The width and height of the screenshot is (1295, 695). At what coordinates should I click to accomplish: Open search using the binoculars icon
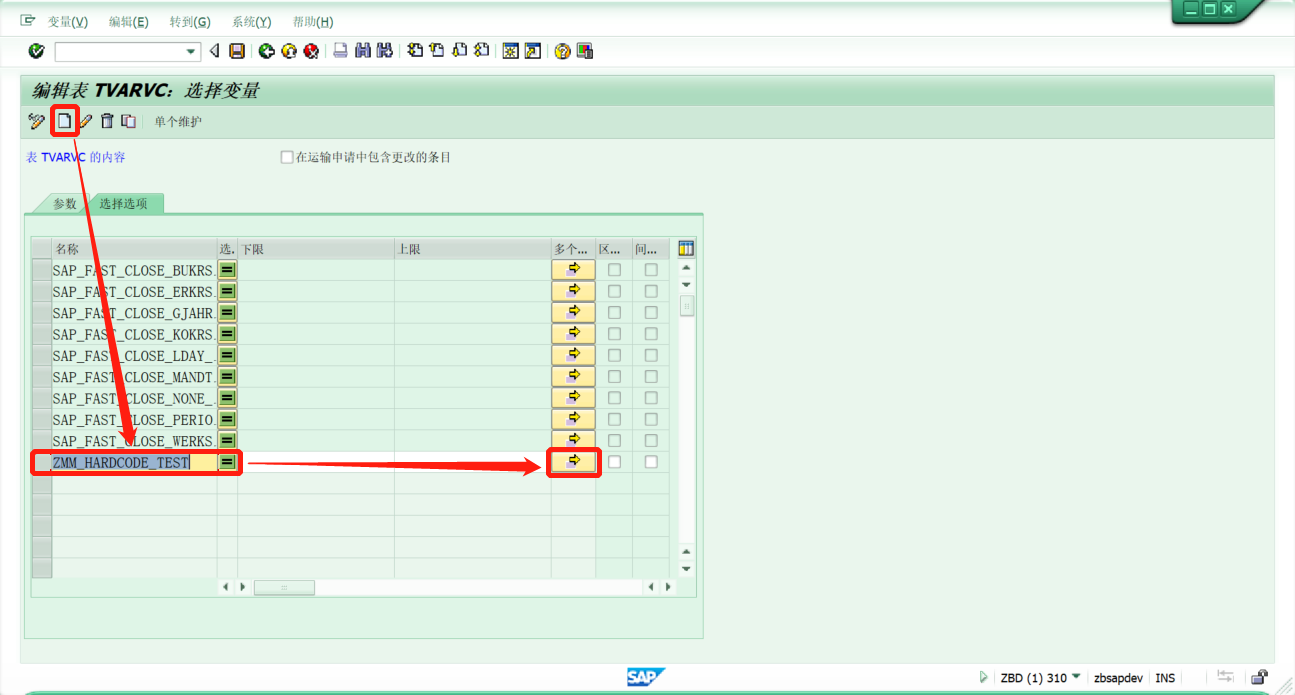[x=364, y=50]
